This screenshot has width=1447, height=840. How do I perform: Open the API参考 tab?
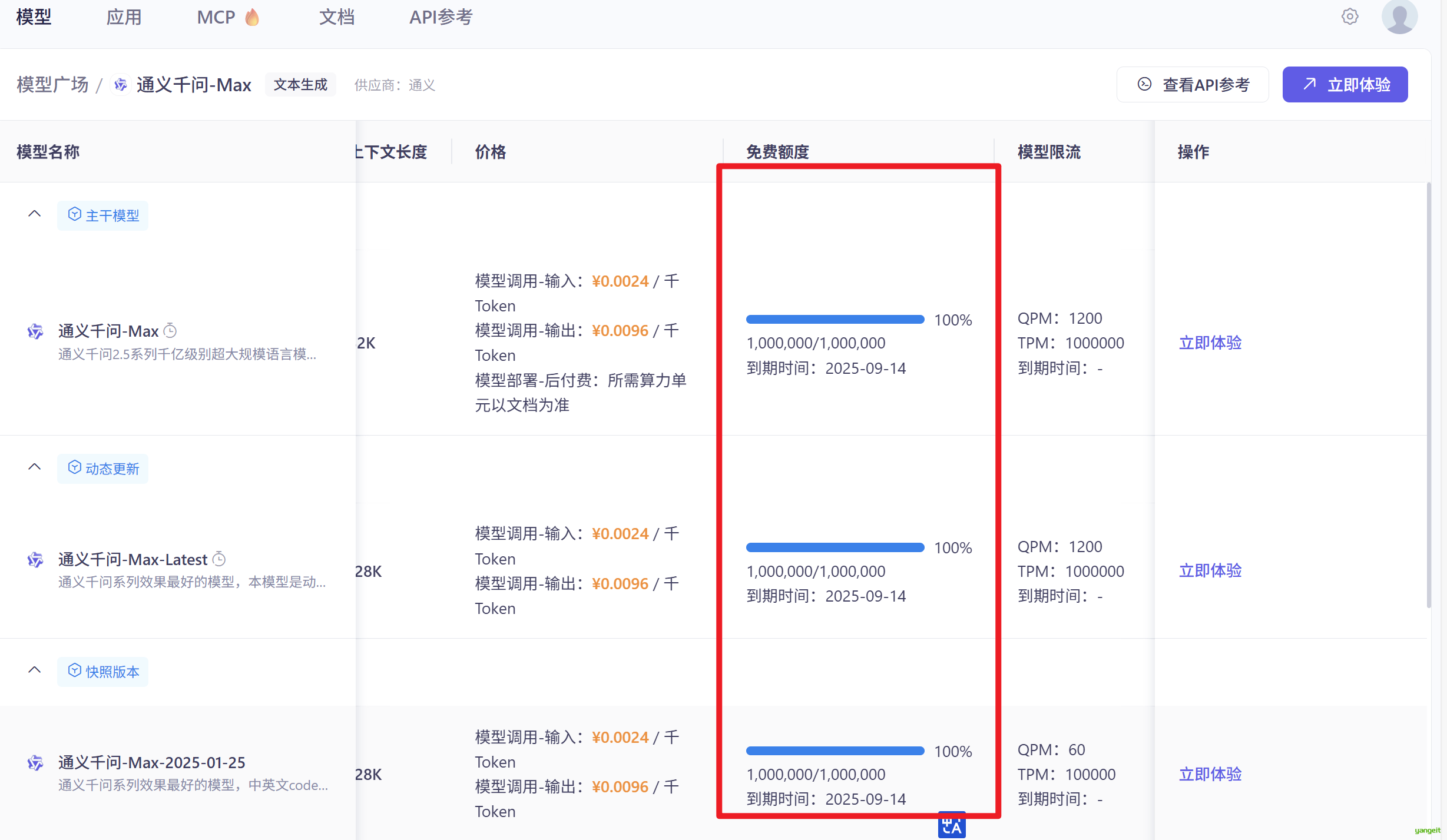click(441, 17)
